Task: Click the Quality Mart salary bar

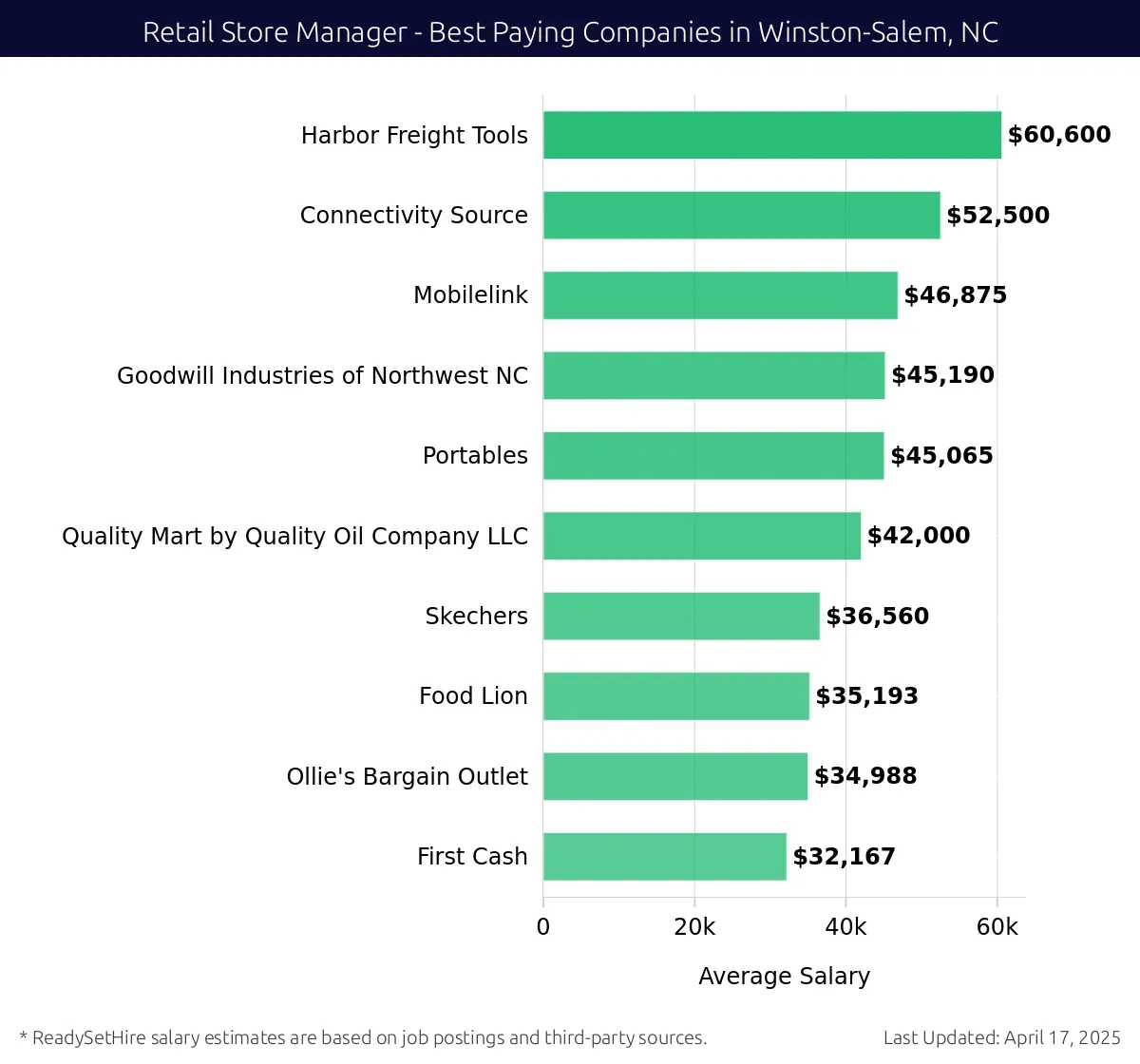Action: [x=702, y=536]
